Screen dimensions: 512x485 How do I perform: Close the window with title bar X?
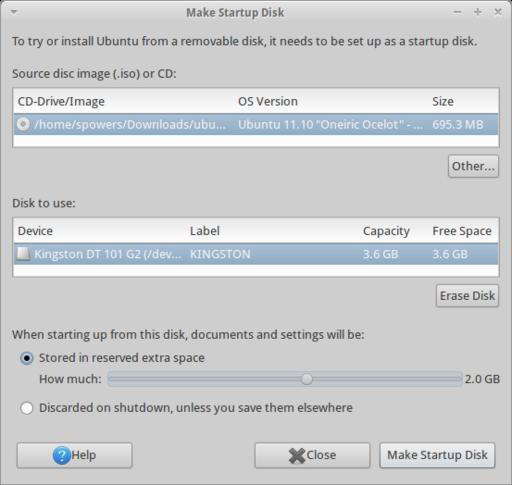(498, 12)
